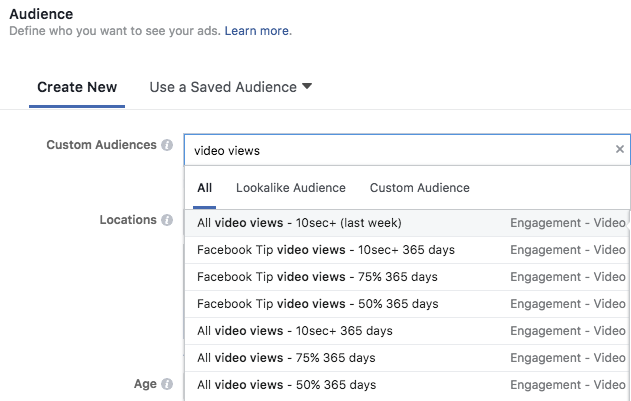631x401 pixels.
Task: Click the Locations field label
Action: point(127,220)
